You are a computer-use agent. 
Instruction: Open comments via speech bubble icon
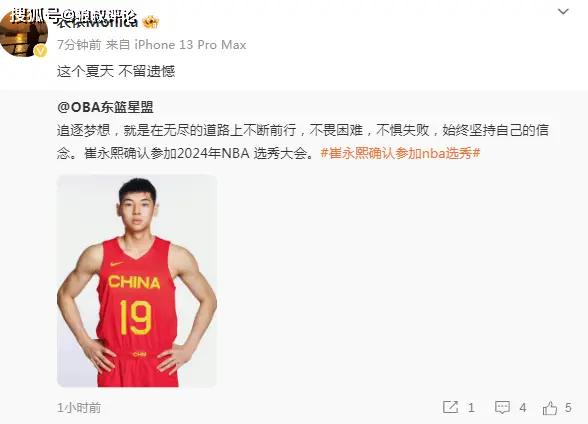coord(502,407)
